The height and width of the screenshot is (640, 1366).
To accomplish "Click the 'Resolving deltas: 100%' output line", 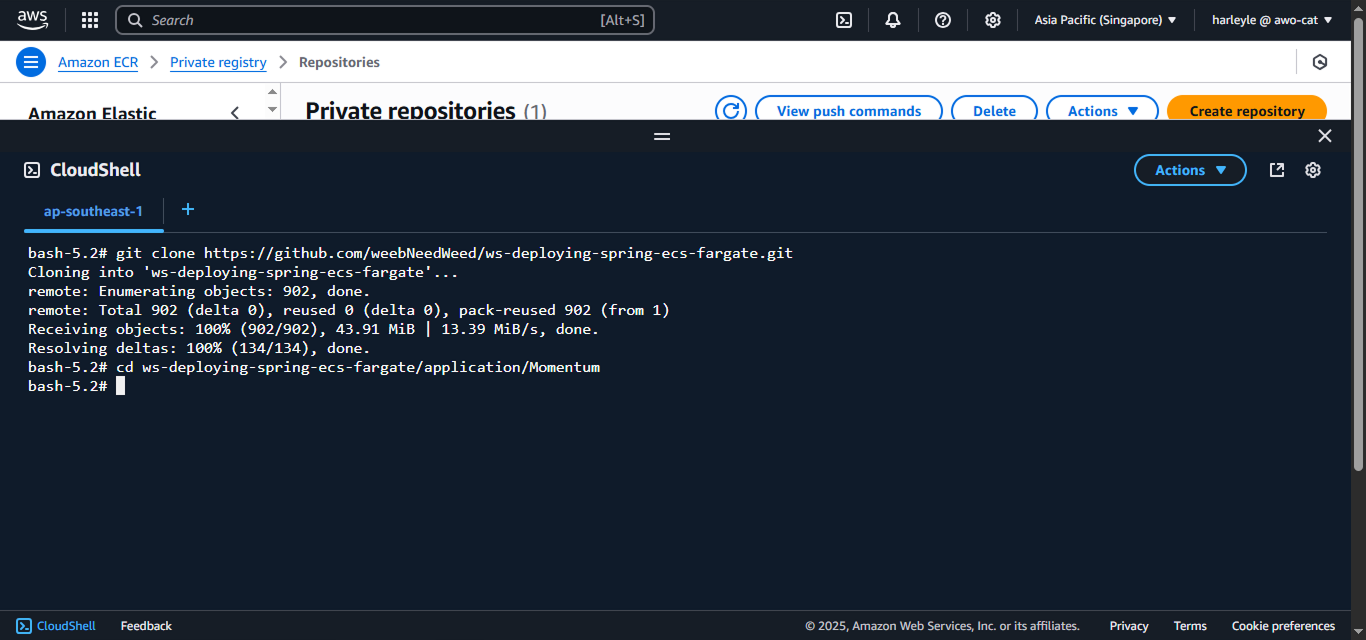I will [199, 348].
